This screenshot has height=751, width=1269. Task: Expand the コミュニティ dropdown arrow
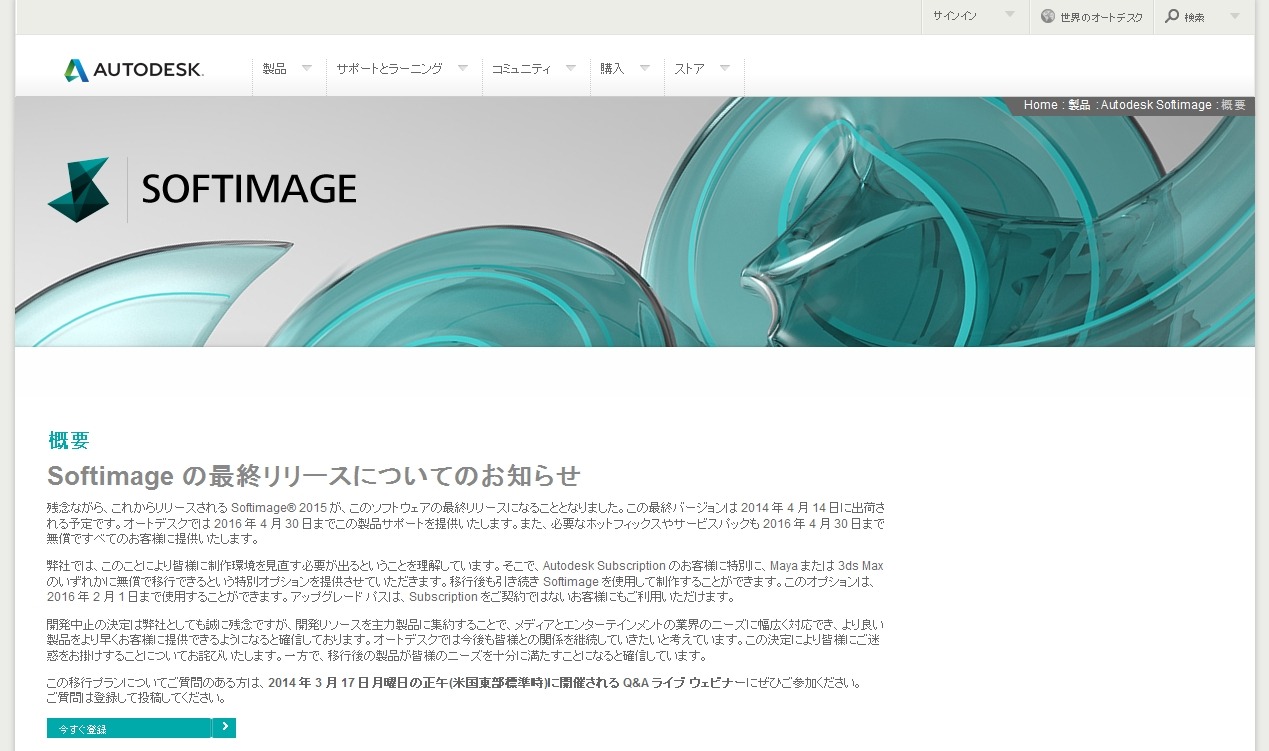(570, 67)
